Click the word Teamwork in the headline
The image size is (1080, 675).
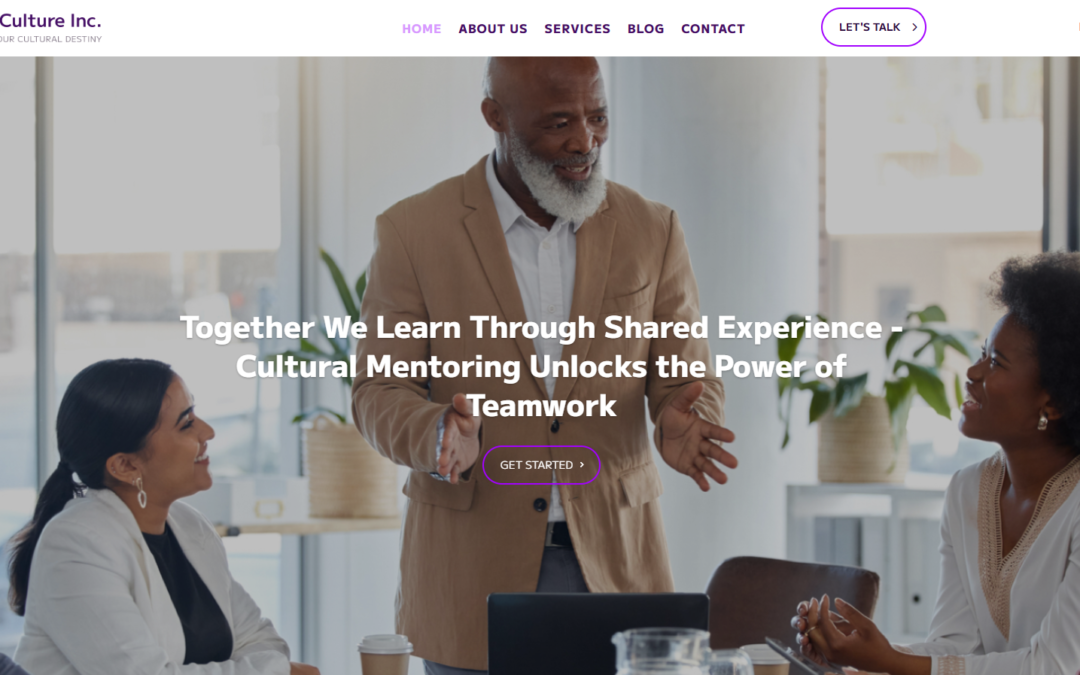541,406
